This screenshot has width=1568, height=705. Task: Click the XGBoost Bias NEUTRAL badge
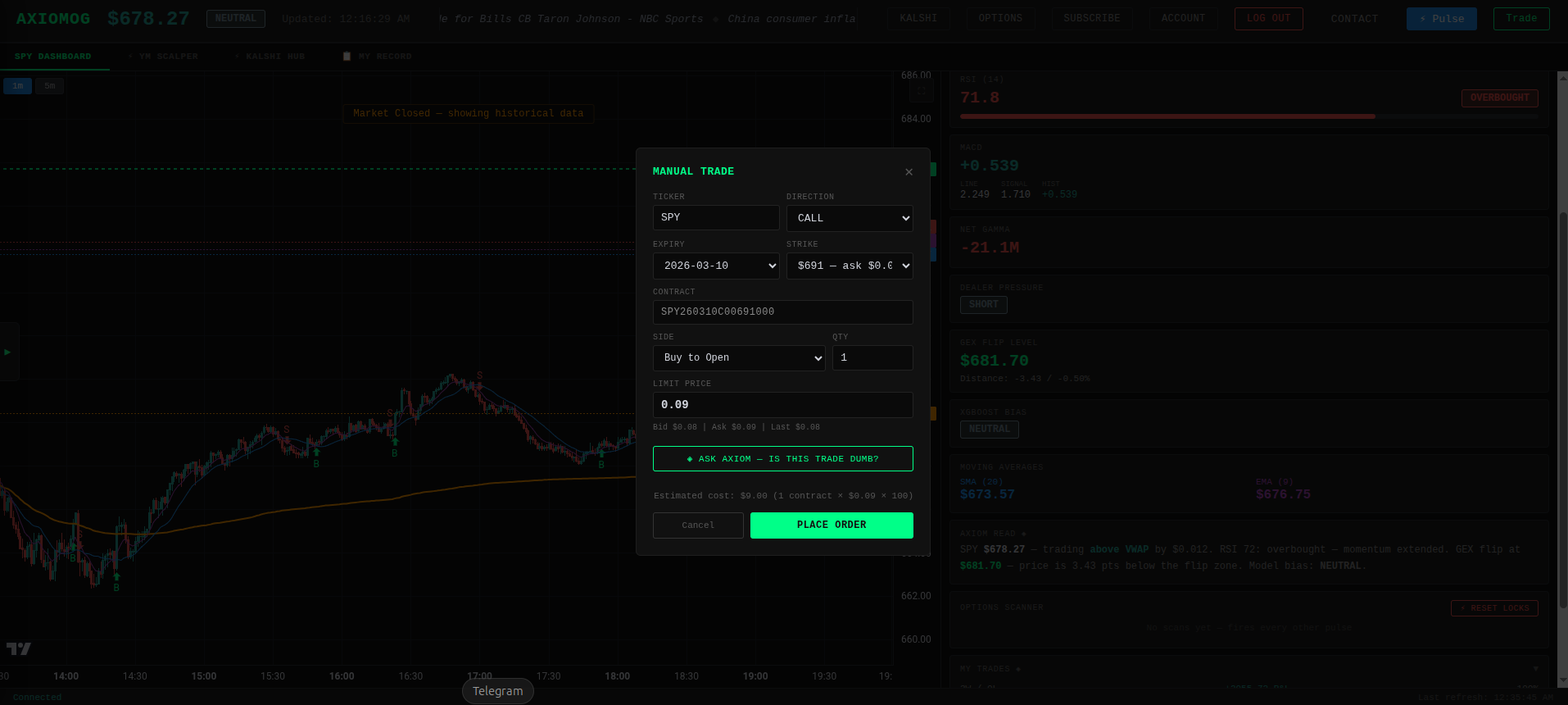tap(989, 429)
